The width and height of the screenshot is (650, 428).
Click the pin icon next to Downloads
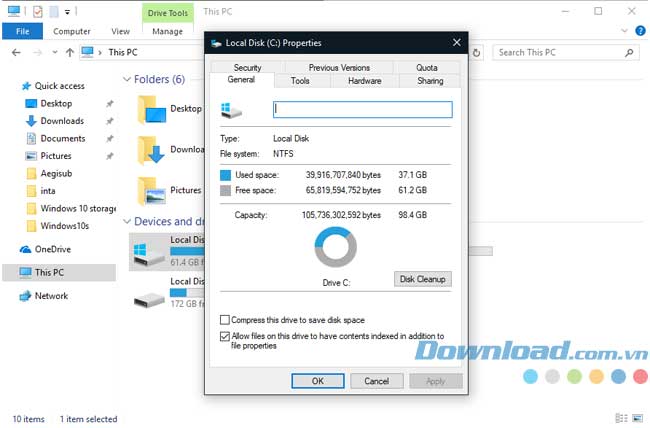(x=109, y=121)
